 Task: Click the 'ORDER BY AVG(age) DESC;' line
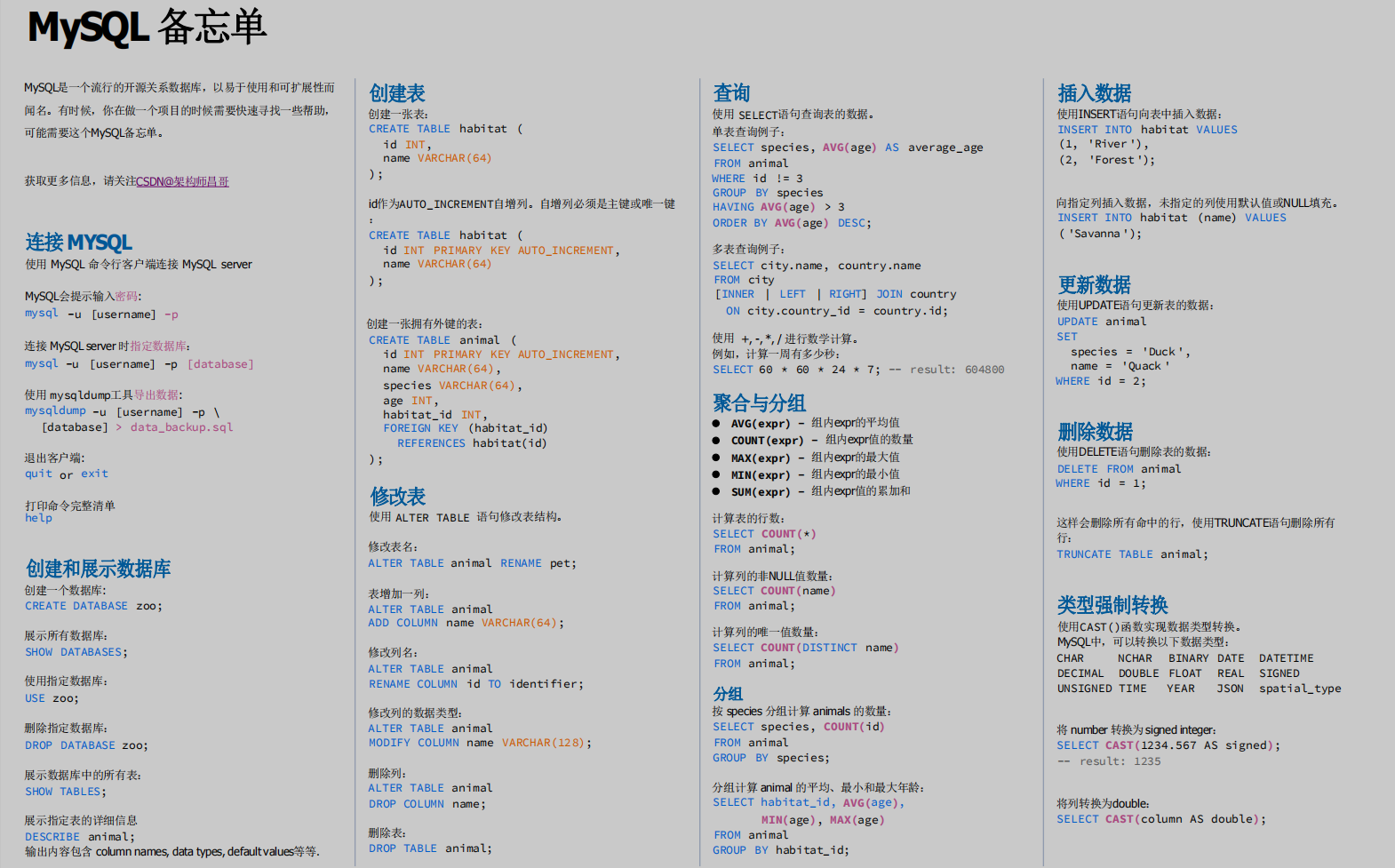tap(792, 223)
